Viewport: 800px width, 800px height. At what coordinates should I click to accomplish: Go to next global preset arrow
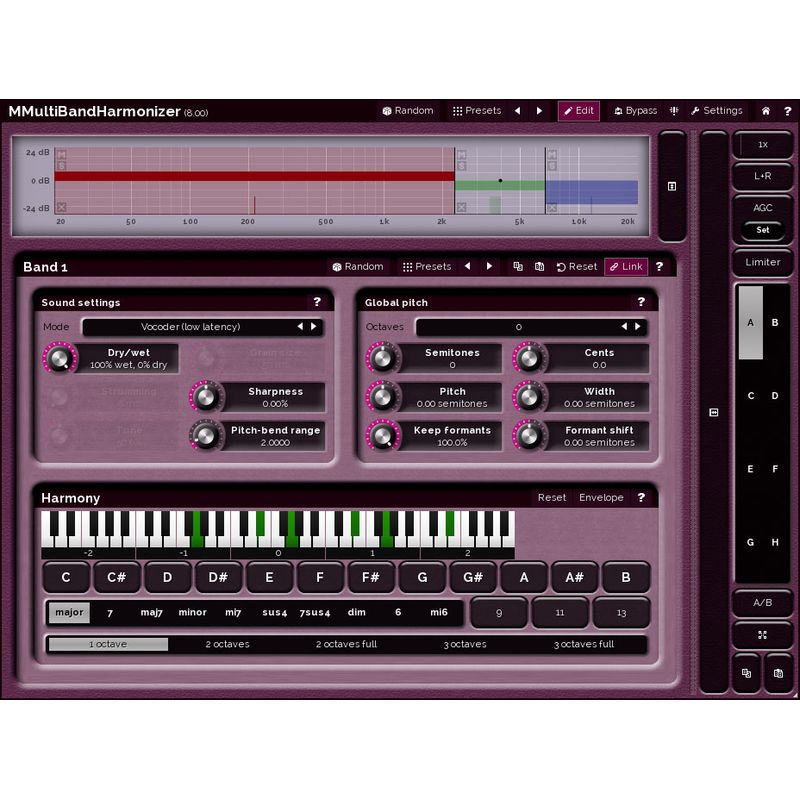pos(539,111)
